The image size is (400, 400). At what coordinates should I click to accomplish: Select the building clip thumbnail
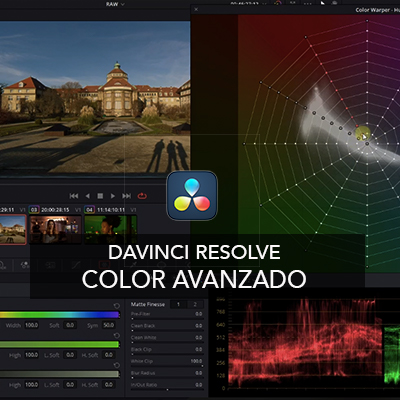[13, 229]
